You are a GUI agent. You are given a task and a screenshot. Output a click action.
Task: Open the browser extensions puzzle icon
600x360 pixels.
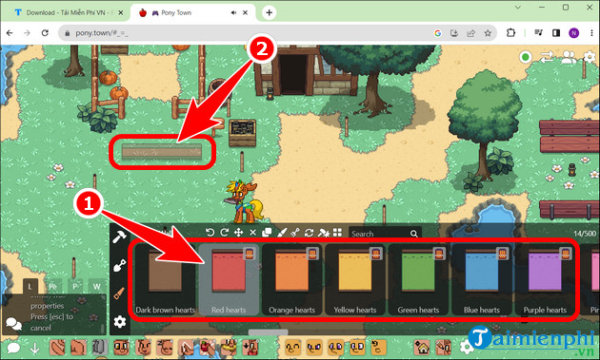click(x=511, y=33)
